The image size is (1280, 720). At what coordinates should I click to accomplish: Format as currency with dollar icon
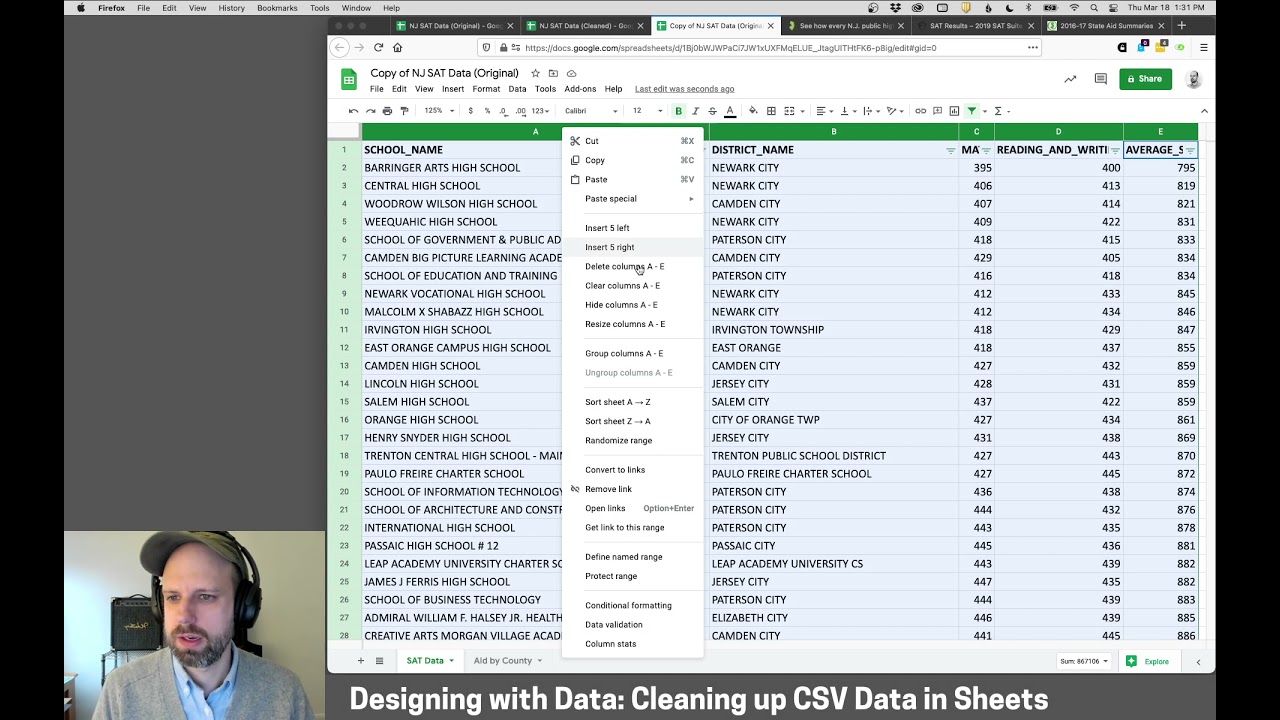click(471, 111)
